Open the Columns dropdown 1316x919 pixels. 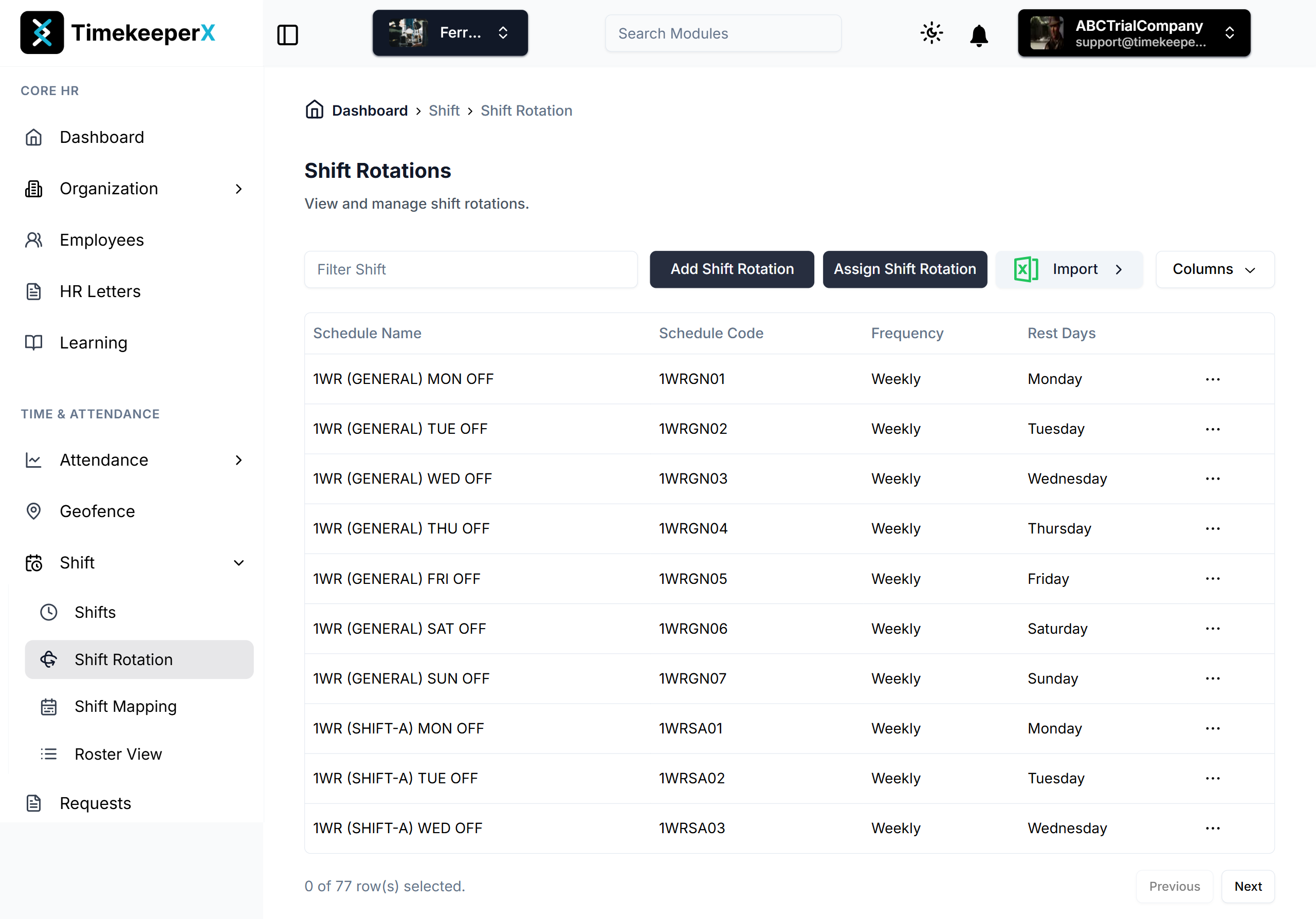coord(1215,269)
